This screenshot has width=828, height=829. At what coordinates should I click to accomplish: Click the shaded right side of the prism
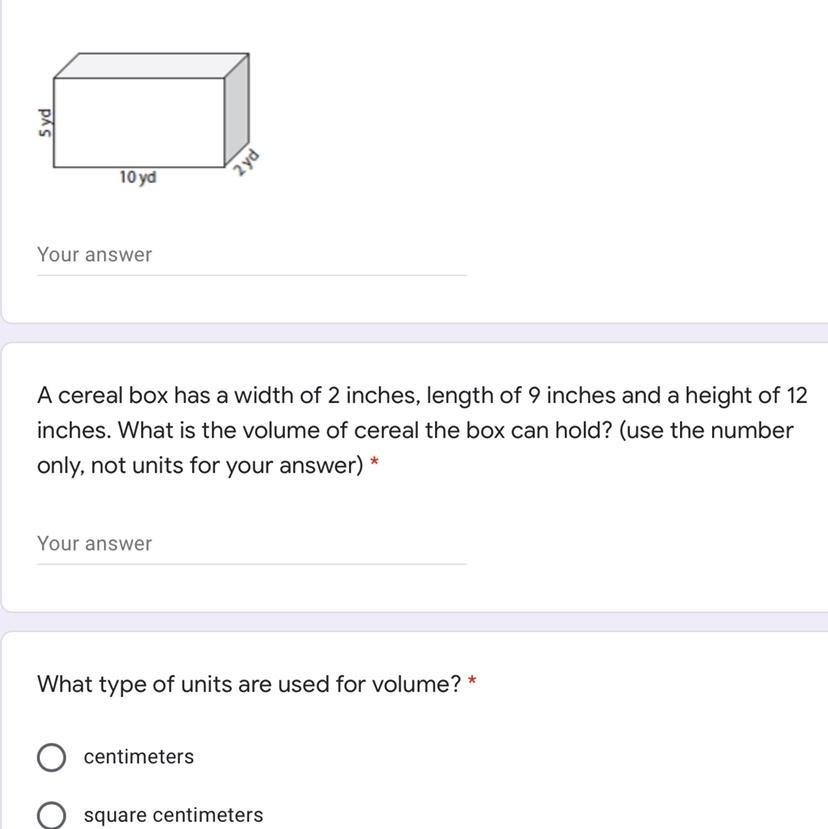(x=237, y=112)
